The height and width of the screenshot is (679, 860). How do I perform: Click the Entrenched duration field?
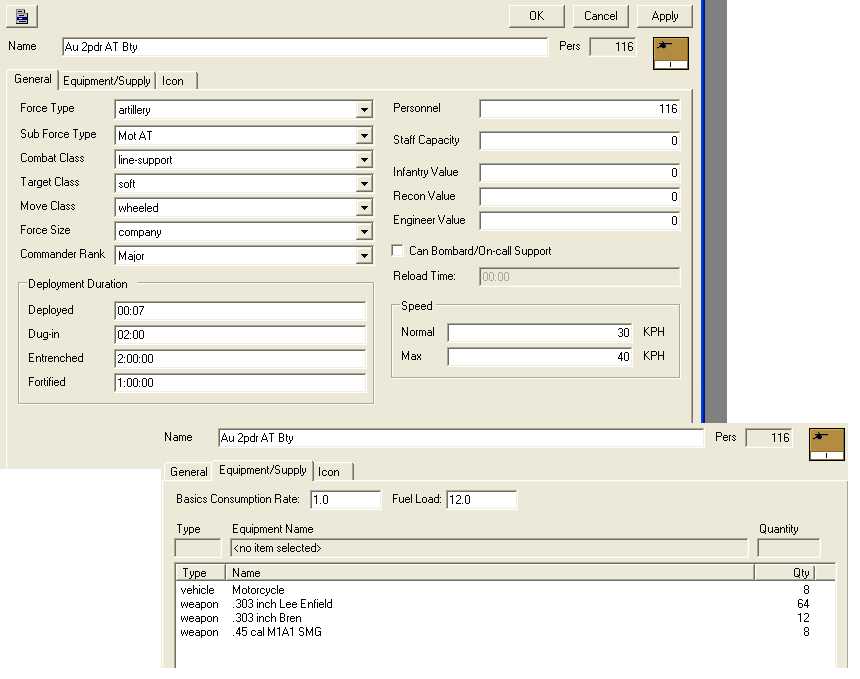pyautogui.click(x=240, y=359)
